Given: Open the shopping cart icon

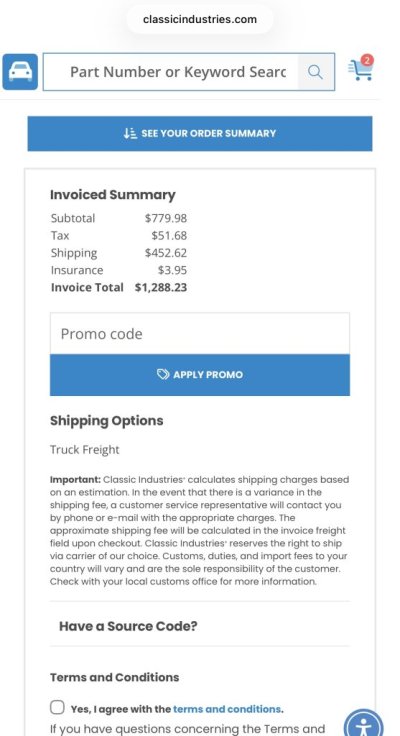Looking at the screenshot, I should coord(361,69).
